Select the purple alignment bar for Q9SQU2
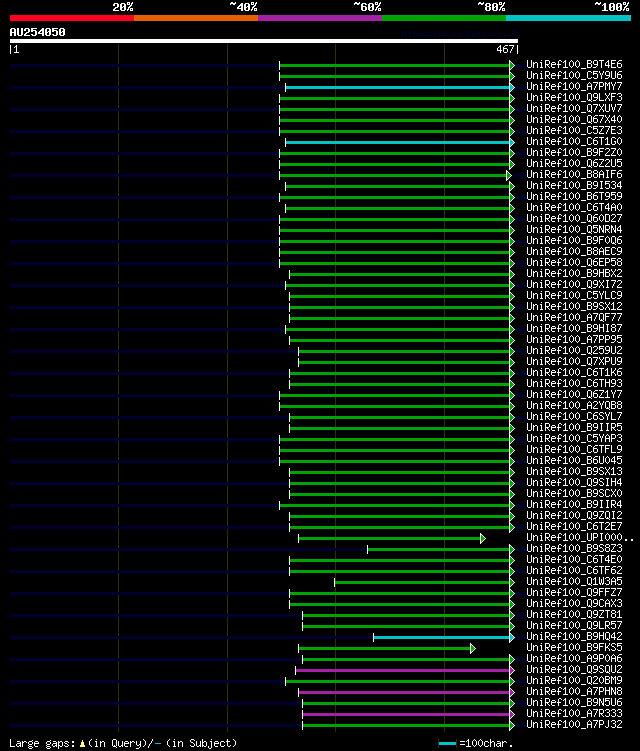 (x=403, y=671)
